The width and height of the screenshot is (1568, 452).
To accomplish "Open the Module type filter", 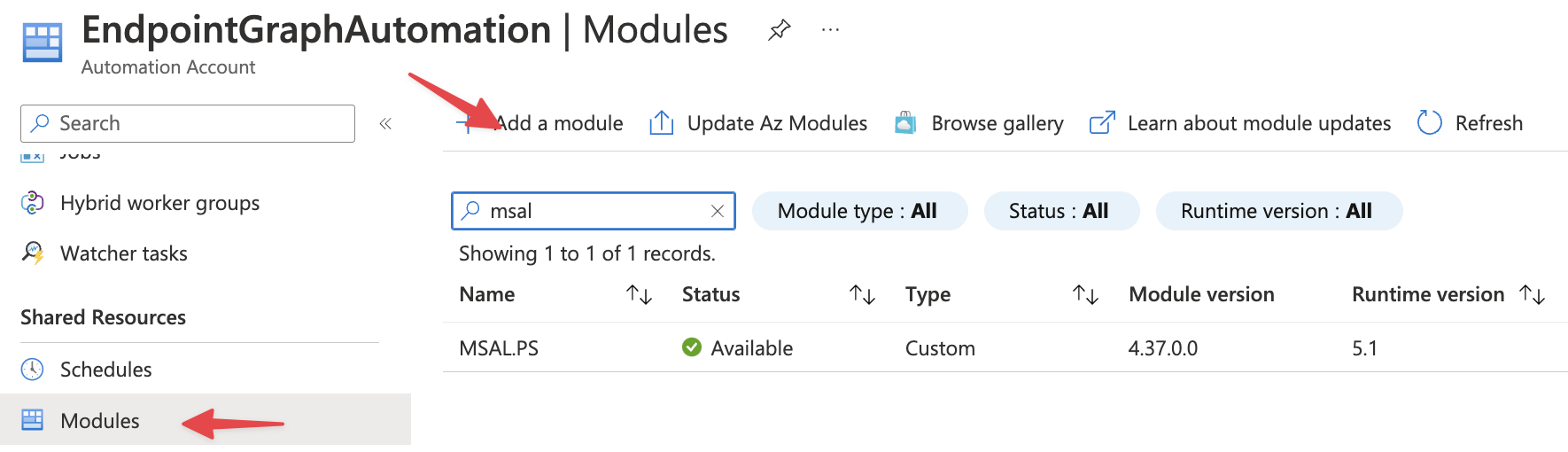I will click(x=858, y=211).
